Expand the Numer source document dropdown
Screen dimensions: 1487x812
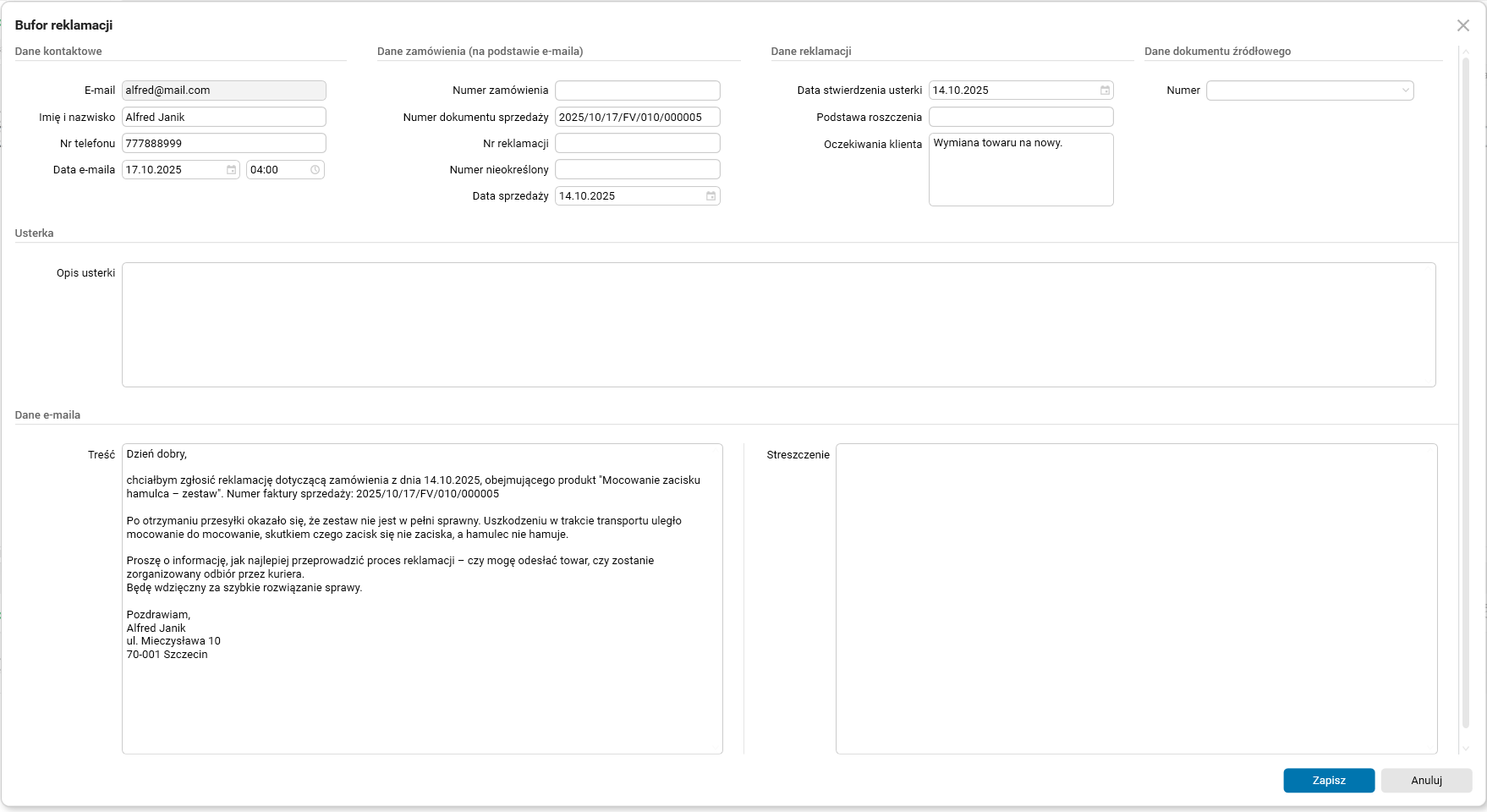1405,91
